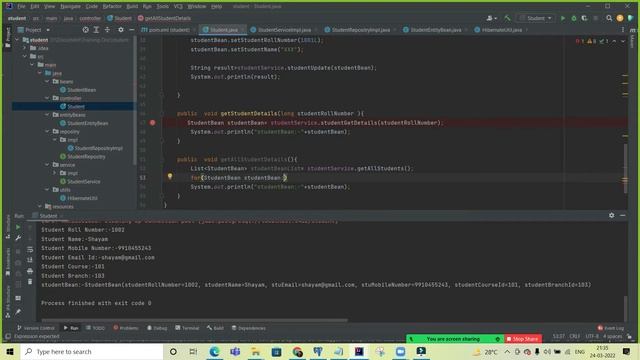Viewport: 640px width, 360px height.
Task: Hide the Project tool window
Action: (131, 30)
